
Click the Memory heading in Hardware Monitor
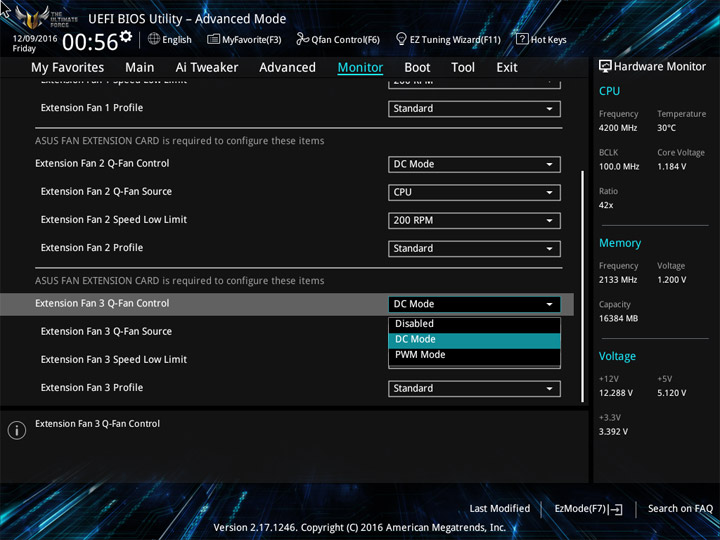pyautogui.click(x=620, y=243)
